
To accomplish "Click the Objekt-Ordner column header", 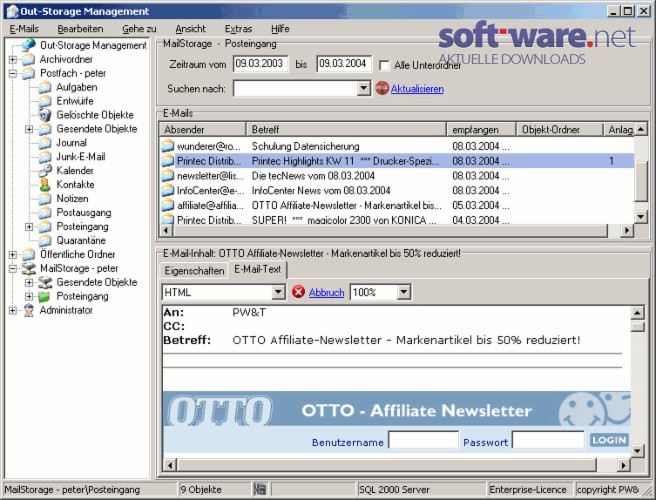I will [560, 130].
